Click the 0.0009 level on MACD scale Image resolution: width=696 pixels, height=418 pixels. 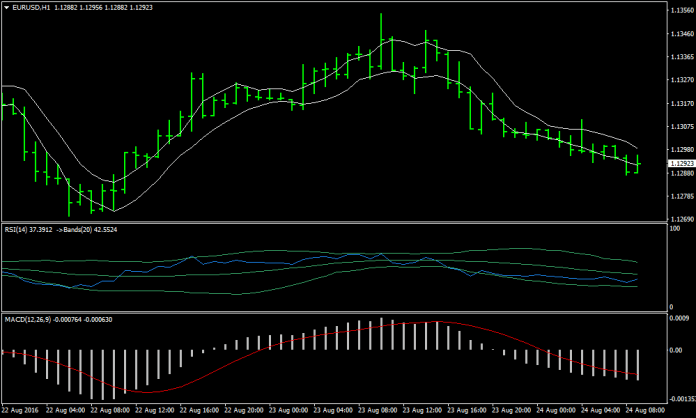click(x=678, y=318)
